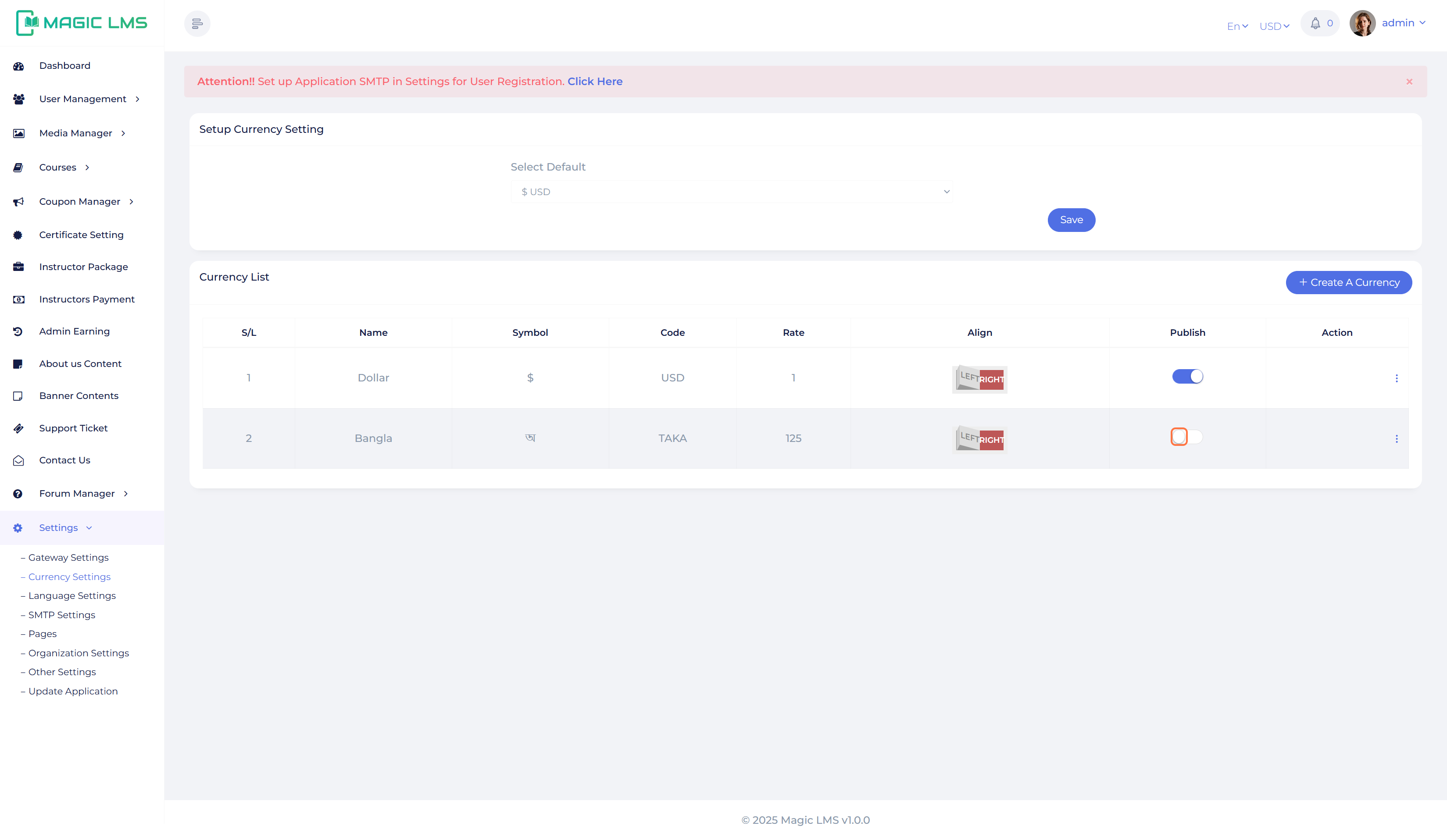
Task: Enable publish toggle for Bangla currency
Action: [1187, 437]
